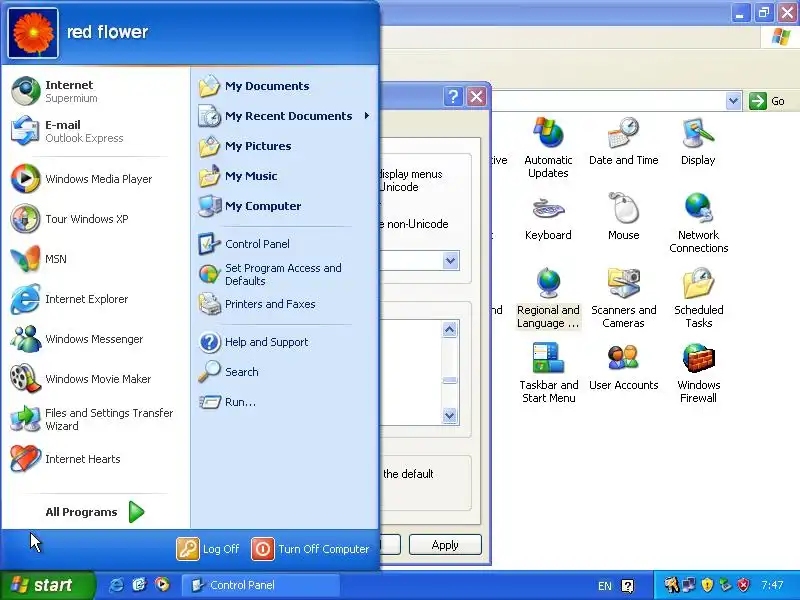Open Control Panel from Start menu

click(285, 244)
